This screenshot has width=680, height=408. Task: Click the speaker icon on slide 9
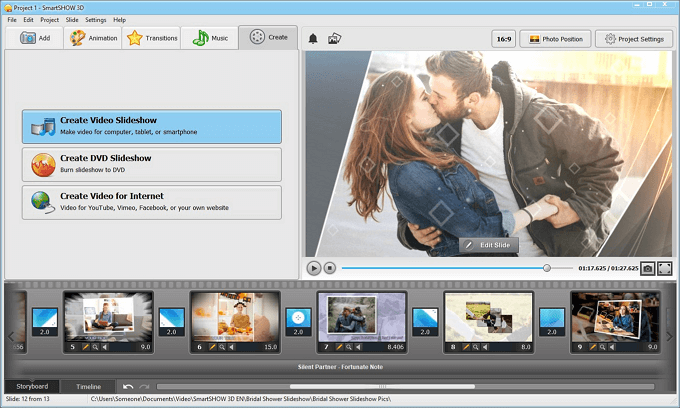pos(611,347)
